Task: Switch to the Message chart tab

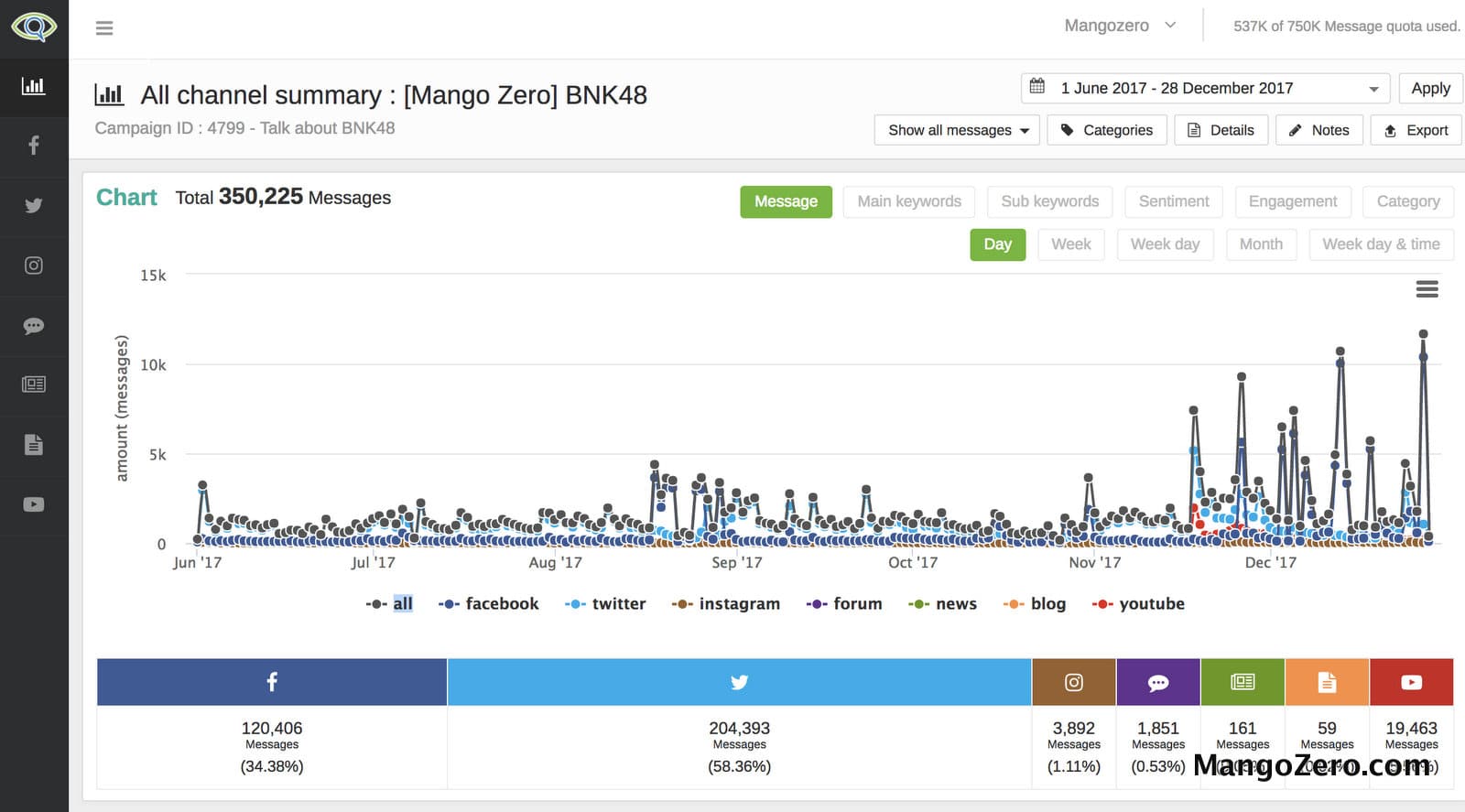Action: 786,201
